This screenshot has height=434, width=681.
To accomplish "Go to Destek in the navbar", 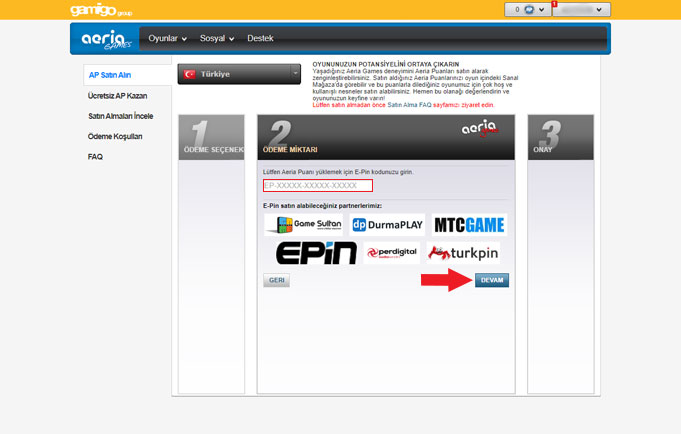I will [260, 39].
